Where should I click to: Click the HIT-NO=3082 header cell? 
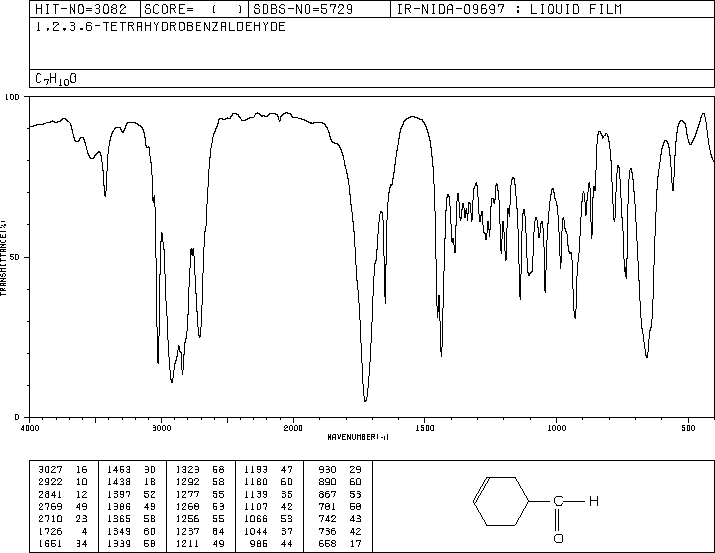tap(85, 9)
